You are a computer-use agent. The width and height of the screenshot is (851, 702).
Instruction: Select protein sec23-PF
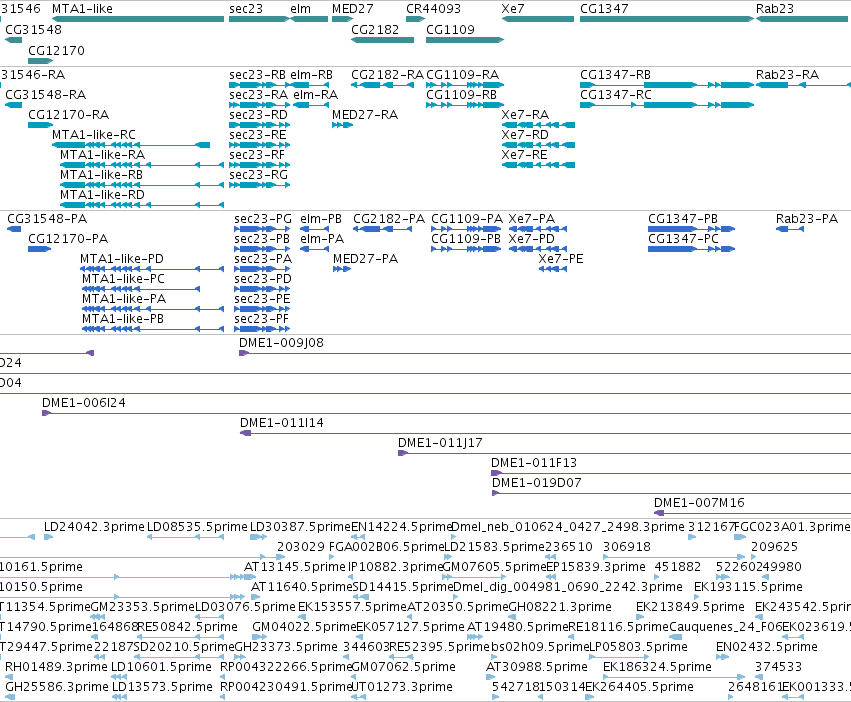tap(262, 329)
